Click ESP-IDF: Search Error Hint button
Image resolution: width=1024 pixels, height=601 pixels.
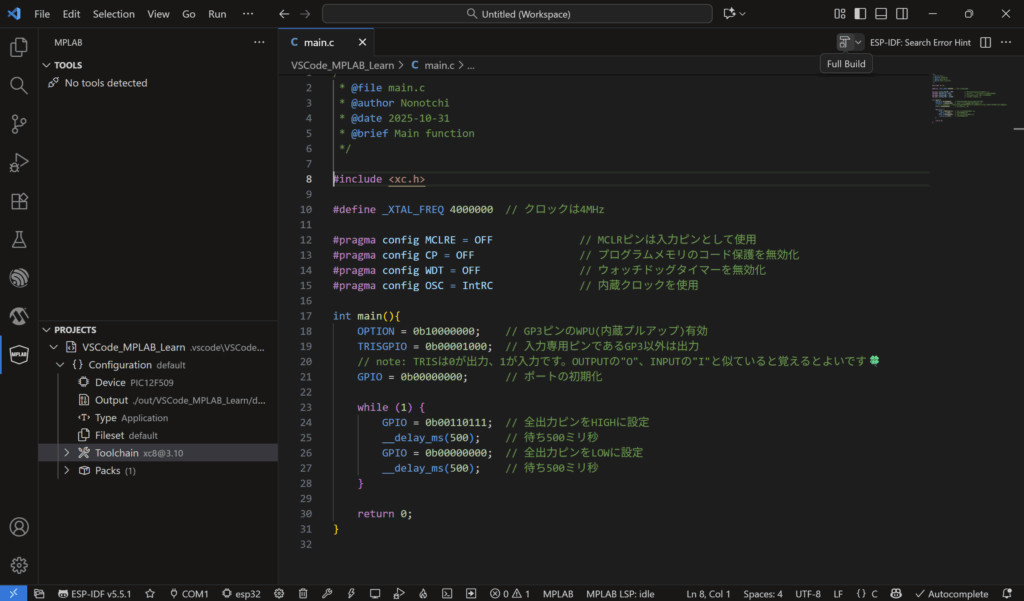(x=920, y=42)
